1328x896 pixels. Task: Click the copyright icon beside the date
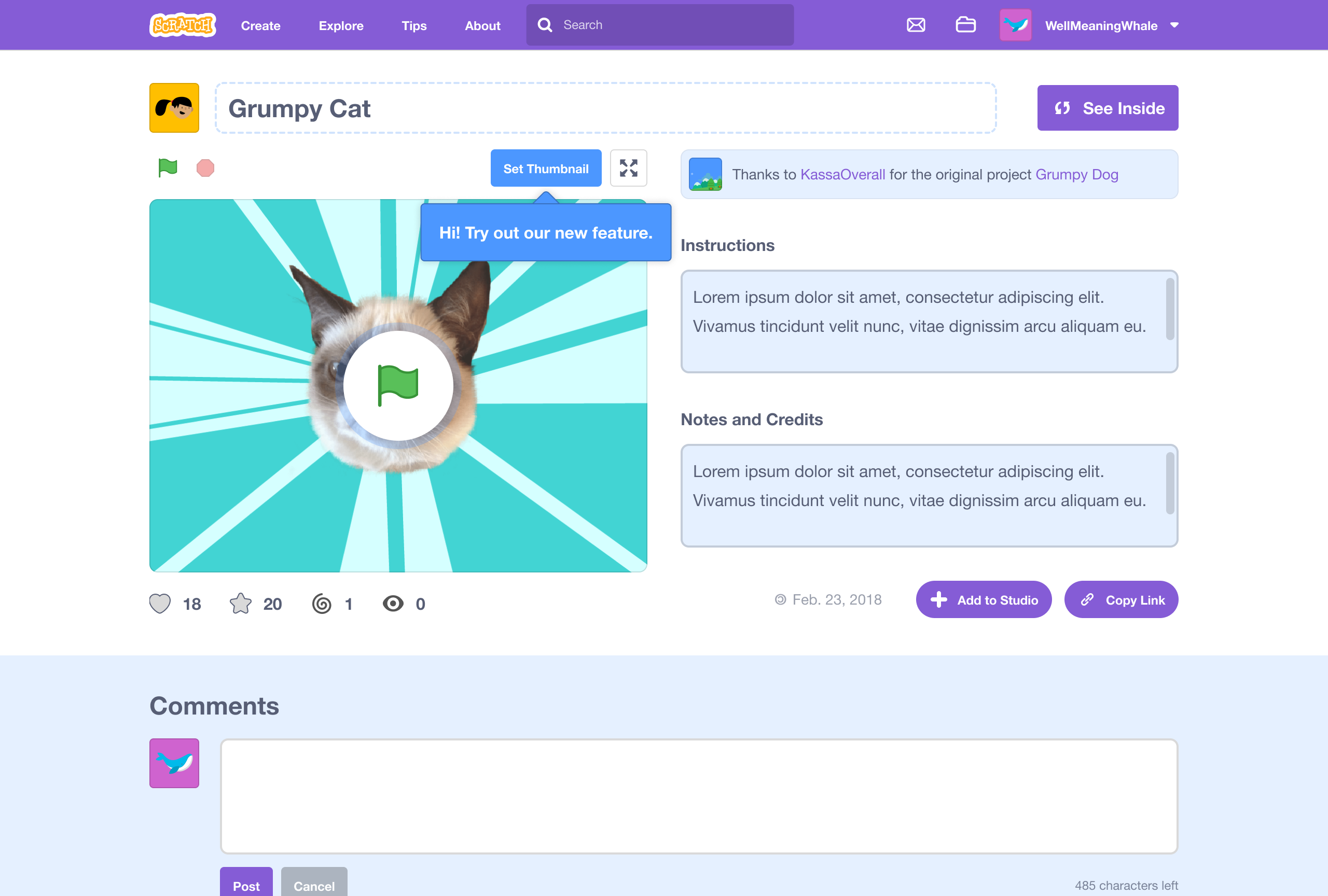[x=780, y=599]
